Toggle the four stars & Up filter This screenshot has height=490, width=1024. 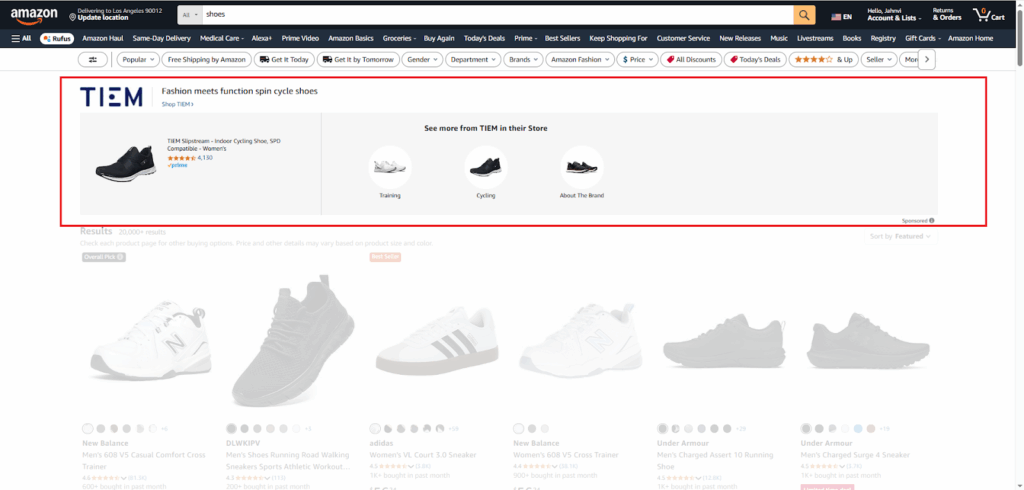pos(823,59)
